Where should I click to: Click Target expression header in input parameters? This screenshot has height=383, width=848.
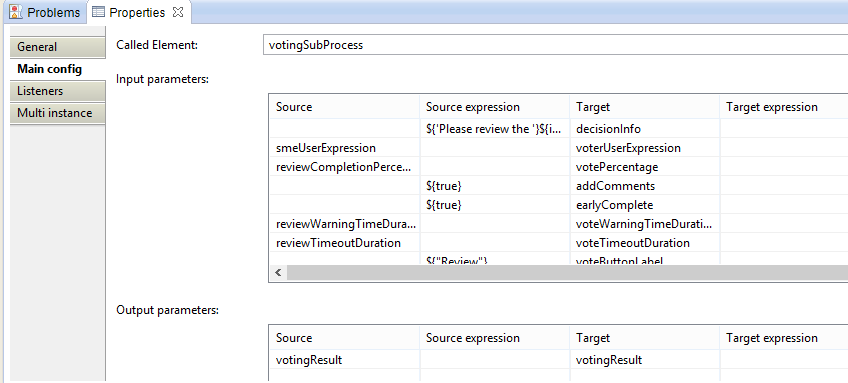click(x=784, y=107)
